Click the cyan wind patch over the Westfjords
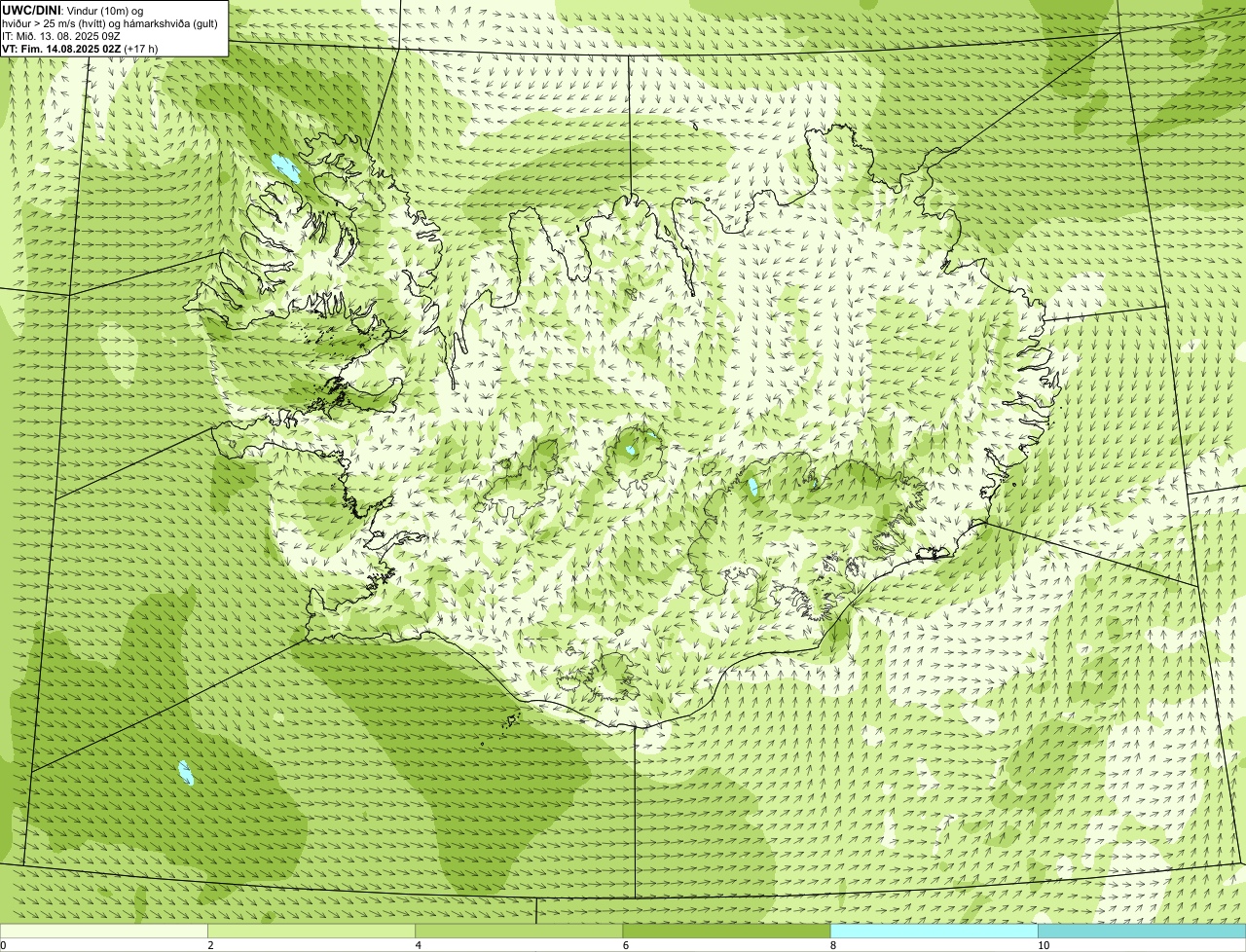 click(x=285, y=168)
